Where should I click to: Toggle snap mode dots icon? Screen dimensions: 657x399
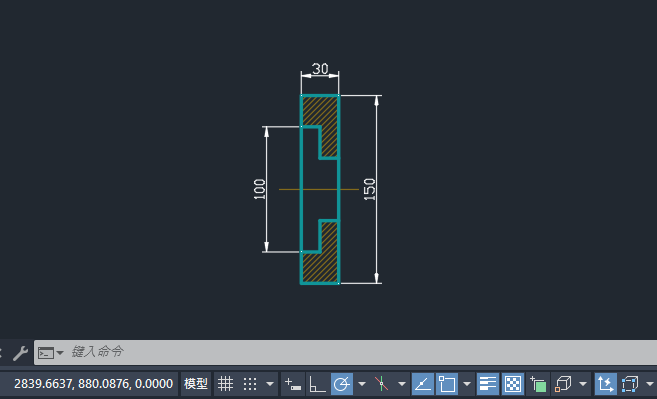tap(250, 383)
